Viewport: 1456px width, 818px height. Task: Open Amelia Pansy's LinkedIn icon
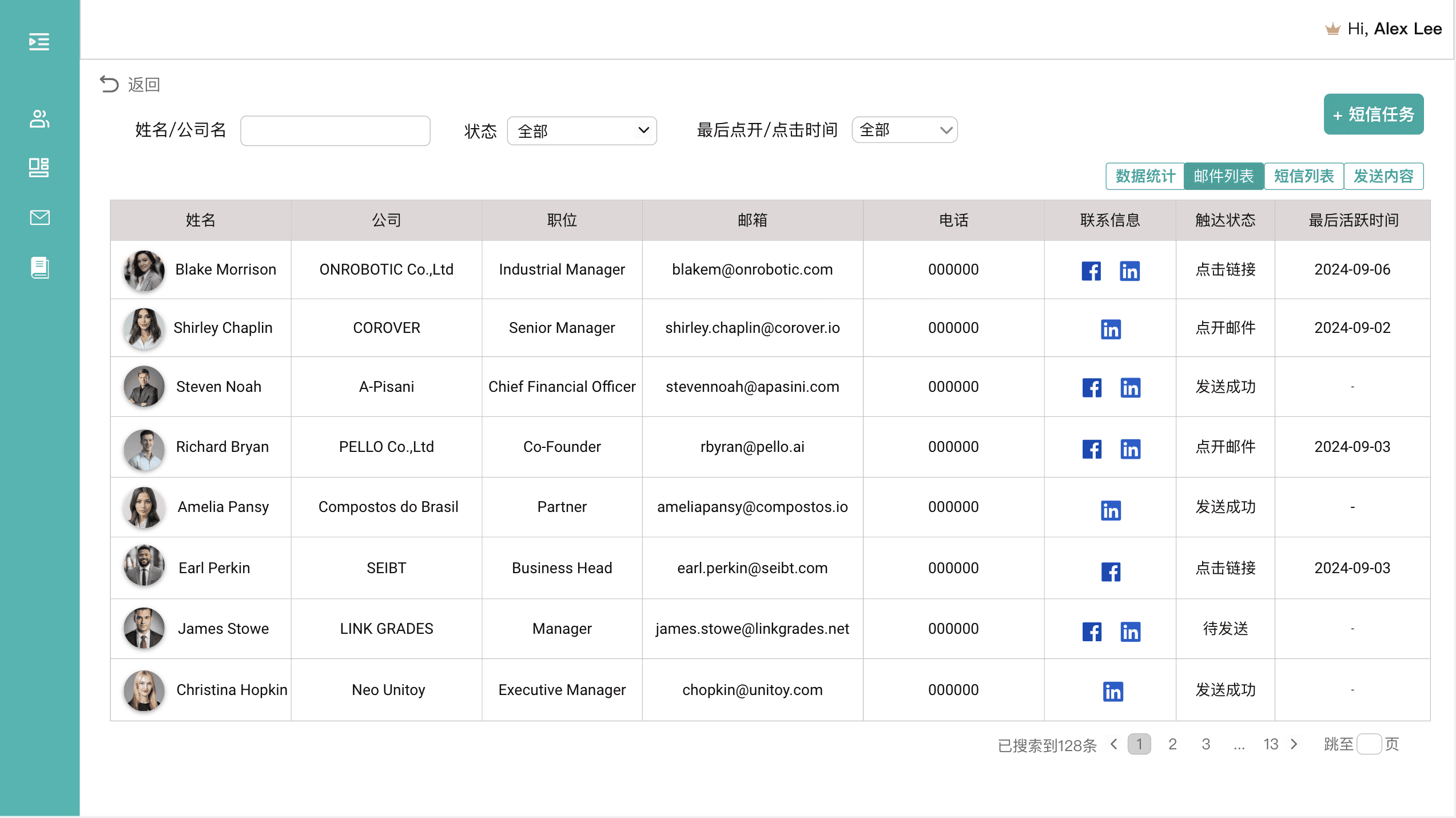click(1111, 510)
